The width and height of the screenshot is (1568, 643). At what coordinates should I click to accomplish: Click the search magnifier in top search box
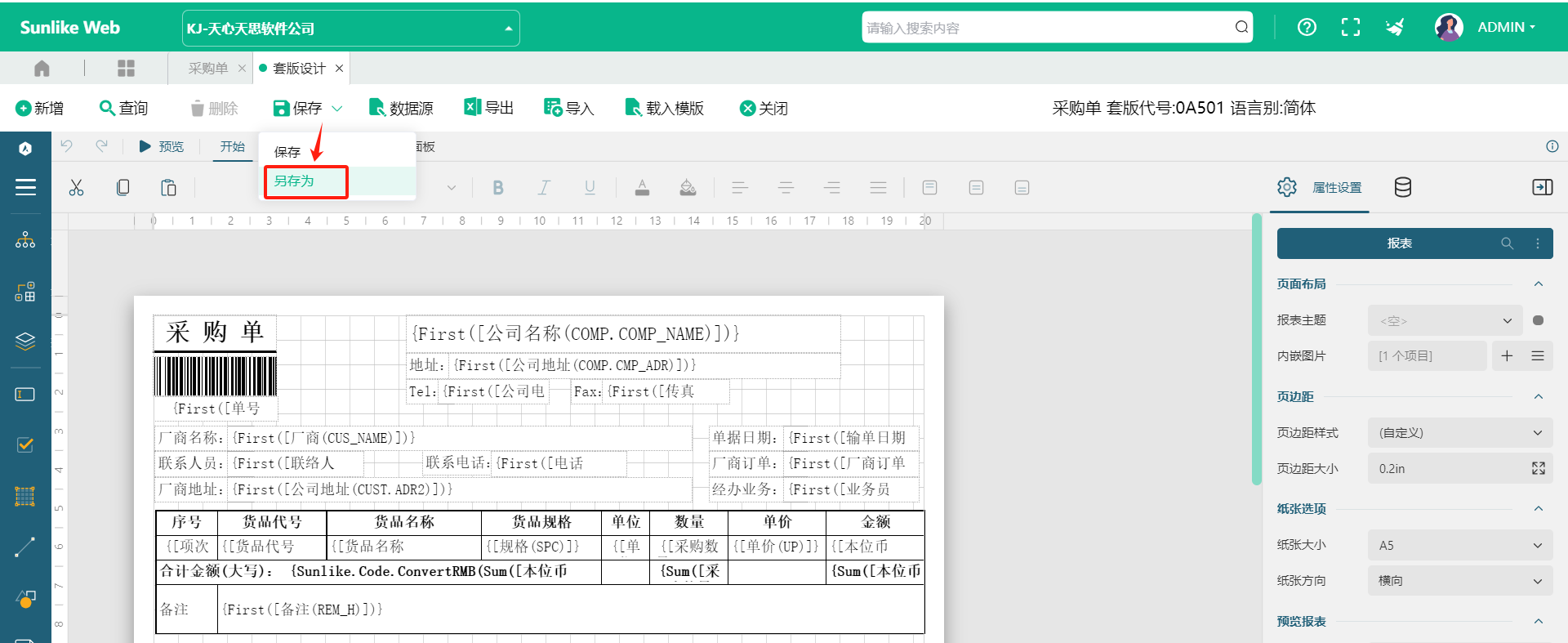click(1241, 27)
